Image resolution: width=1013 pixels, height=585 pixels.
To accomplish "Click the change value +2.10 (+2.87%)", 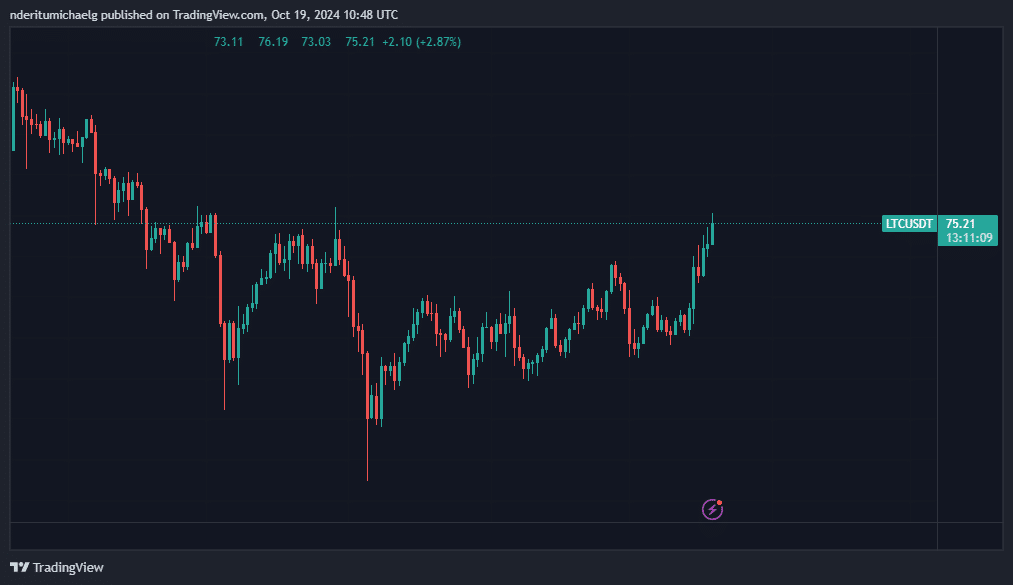I will click(x=421, y=42).
